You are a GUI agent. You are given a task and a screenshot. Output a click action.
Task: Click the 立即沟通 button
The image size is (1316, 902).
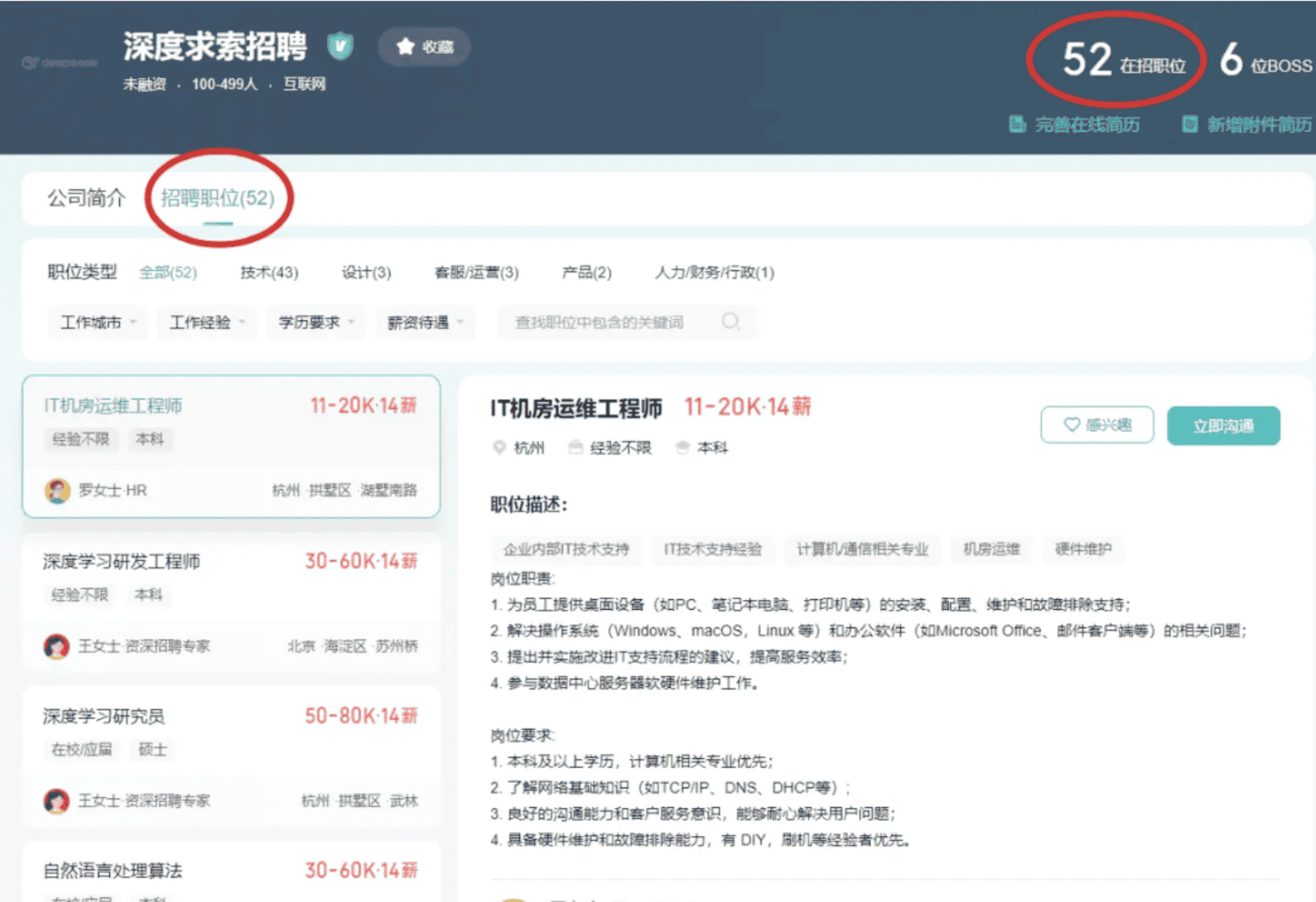coord(1223,426)
